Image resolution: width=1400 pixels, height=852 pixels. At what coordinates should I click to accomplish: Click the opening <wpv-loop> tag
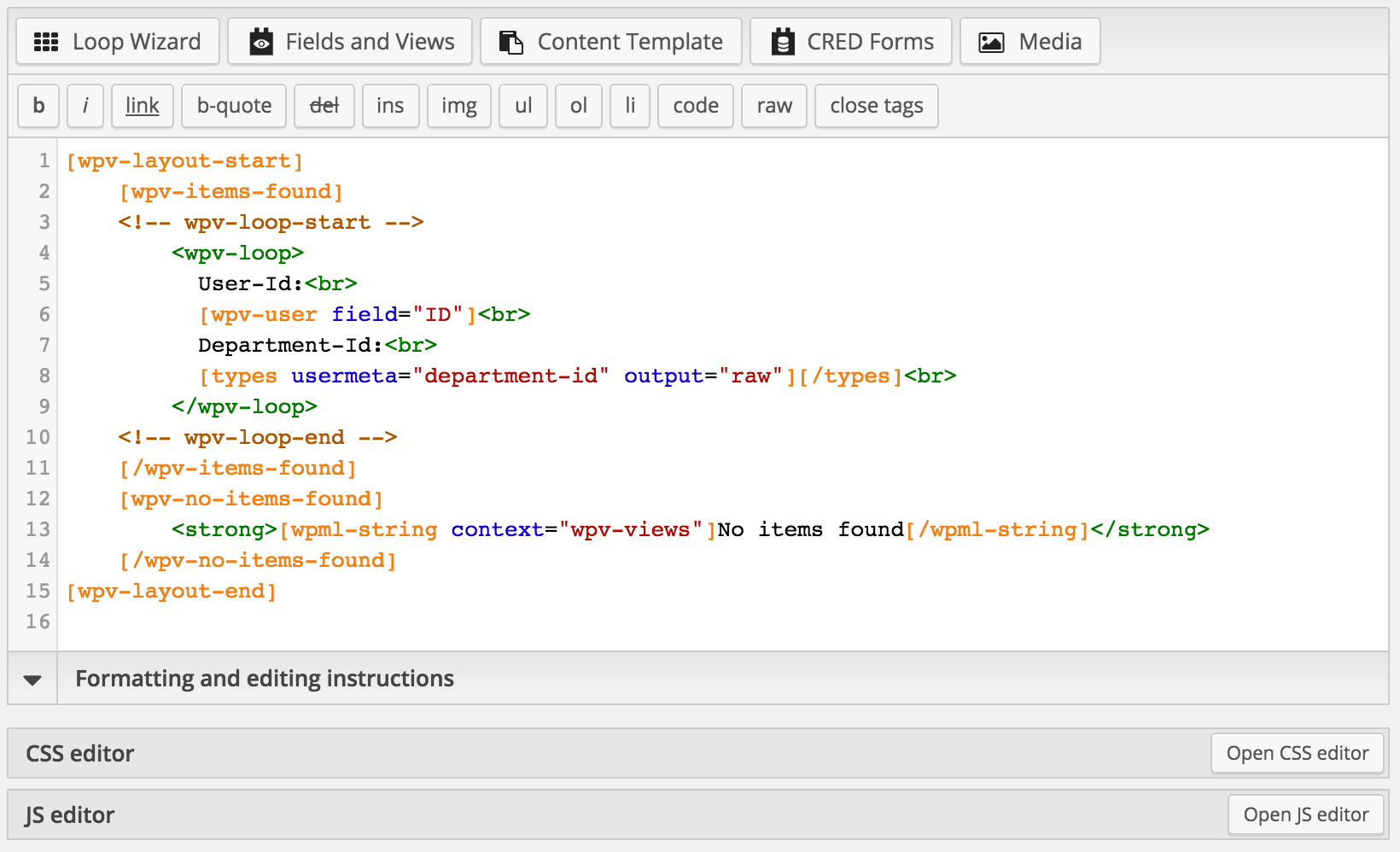point(238,253)
